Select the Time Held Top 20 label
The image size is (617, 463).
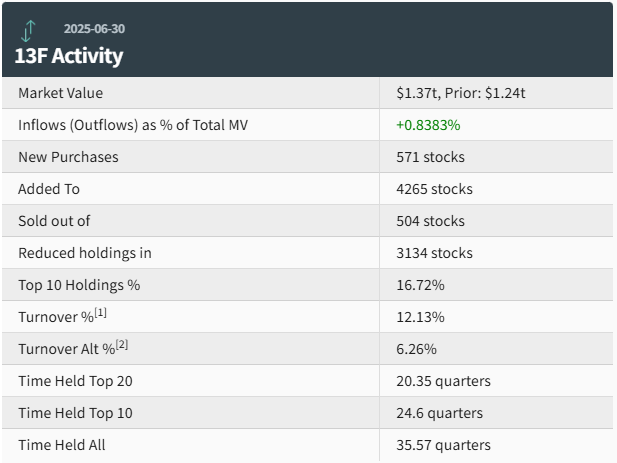pyautogui.click(x=75, y=381)
